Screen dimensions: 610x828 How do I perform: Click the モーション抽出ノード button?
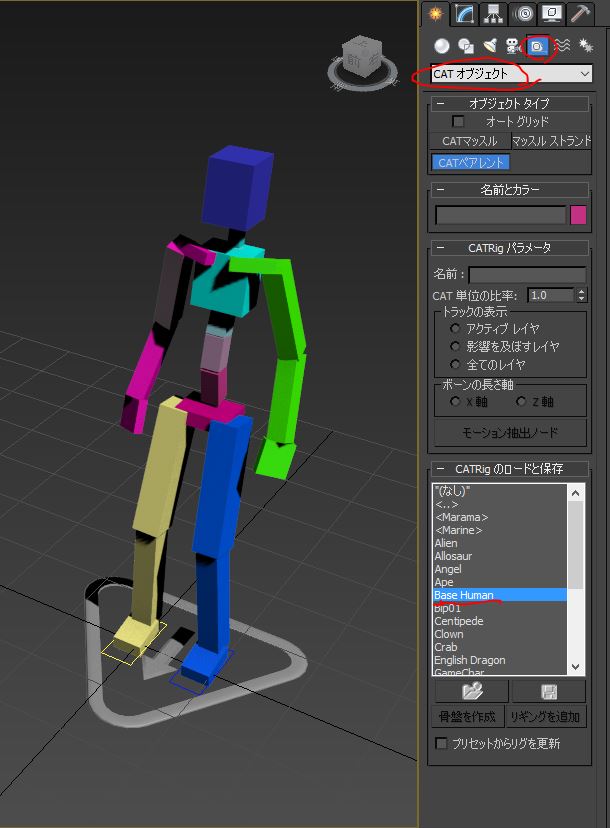pyautogui.click(x=510, y=433)
